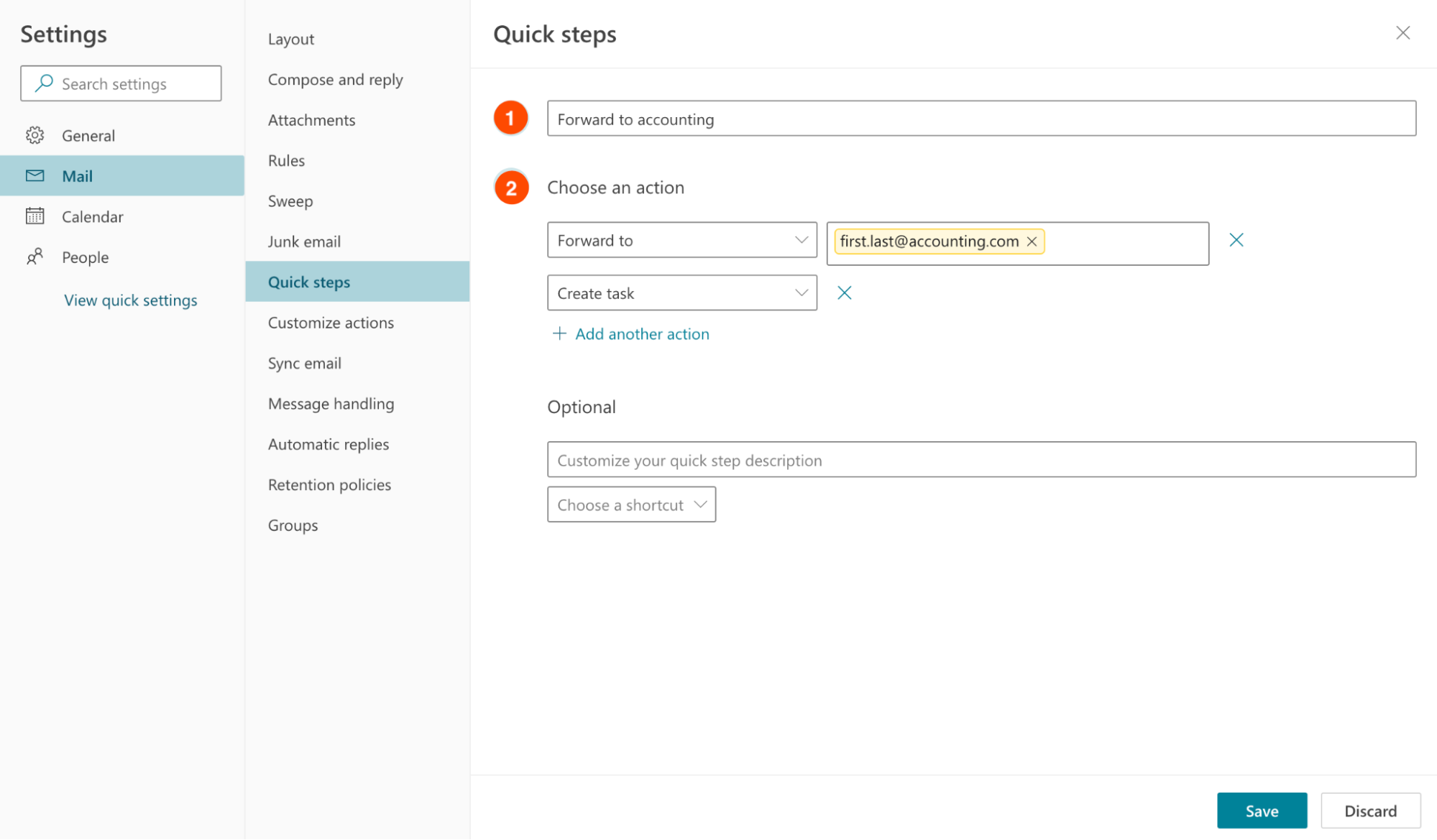
Task: Select Customize actions from settings menu
Action: tap(330, 322)
